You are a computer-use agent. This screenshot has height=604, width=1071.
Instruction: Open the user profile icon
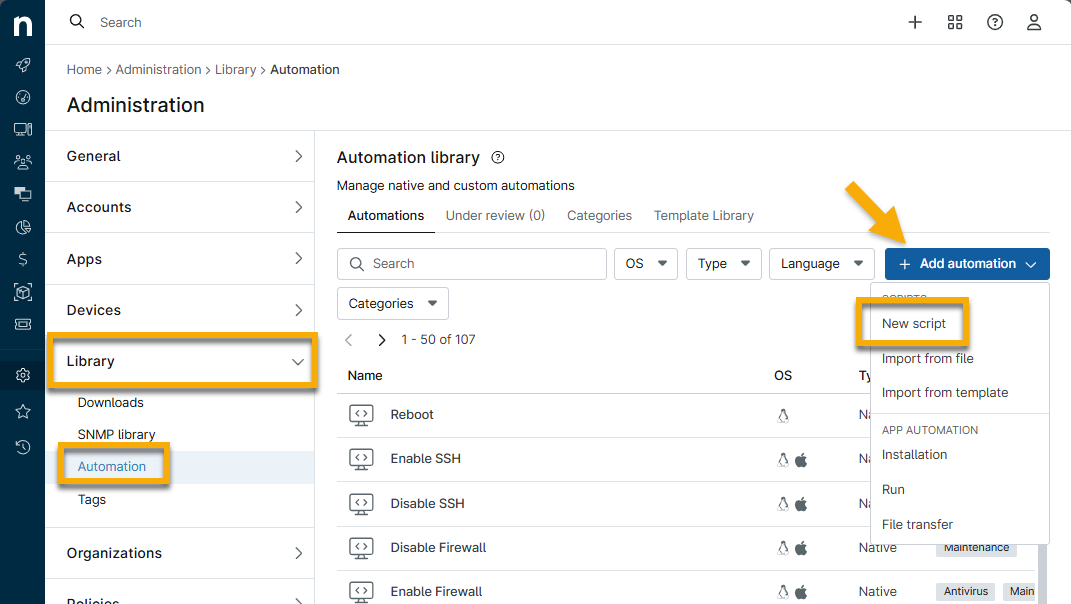1035,22
